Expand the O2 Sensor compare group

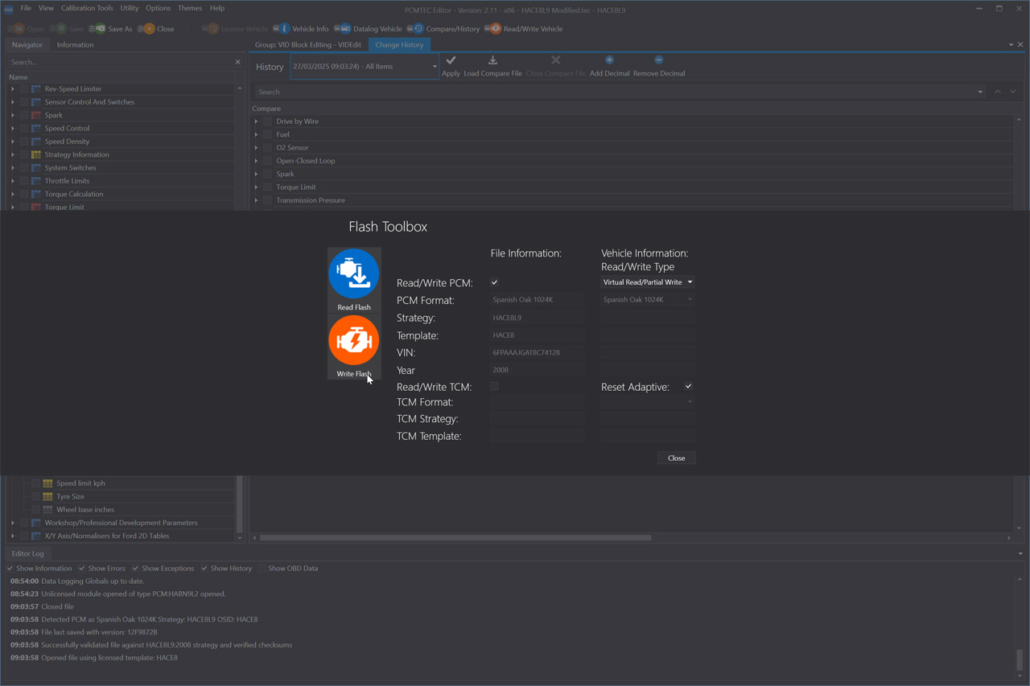pyautogui.click(x=256, y=148)
